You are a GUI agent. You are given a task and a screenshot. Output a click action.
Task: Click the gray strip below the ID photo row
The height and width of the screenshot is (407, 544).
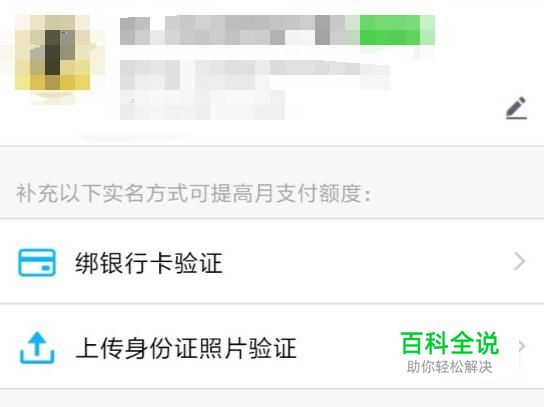[x=272, y=398]
